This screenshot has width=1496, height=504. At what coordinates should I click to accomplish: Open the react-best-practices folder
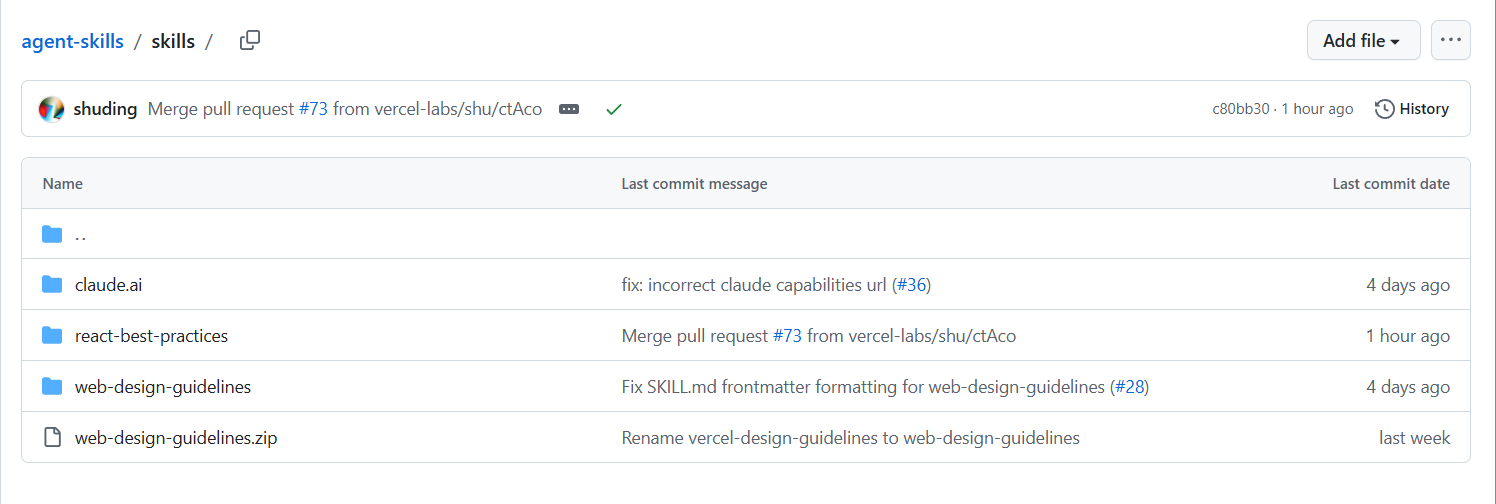pyautogui.click(x=151, y=336)
